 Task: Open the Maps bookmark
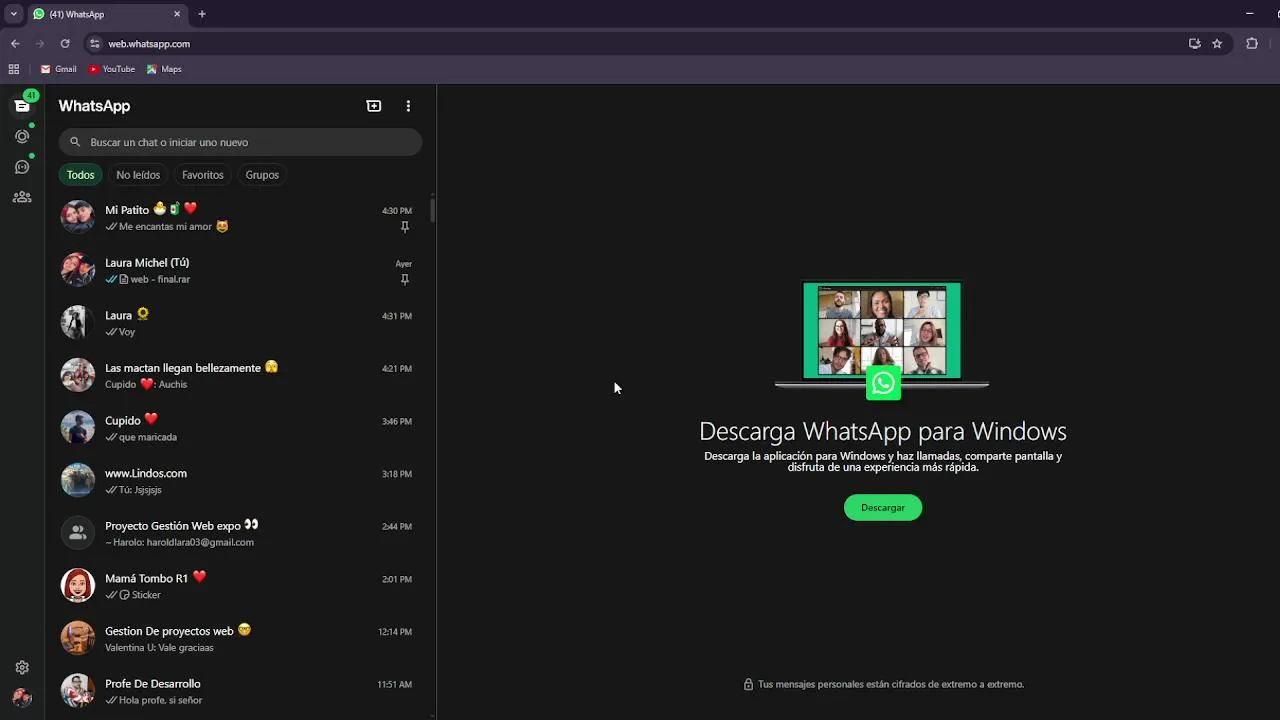[x=164, y=69]
